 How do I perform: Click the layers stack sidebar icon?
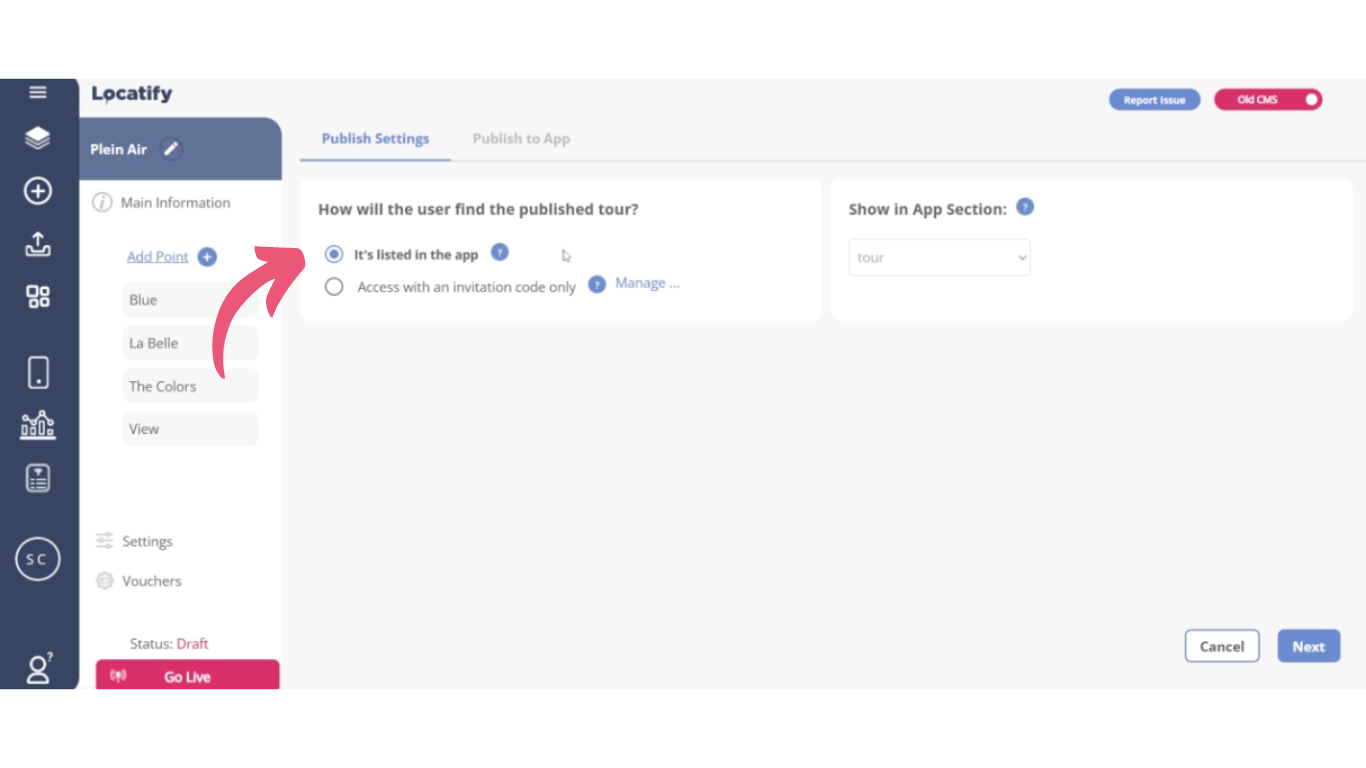(38, 138)
